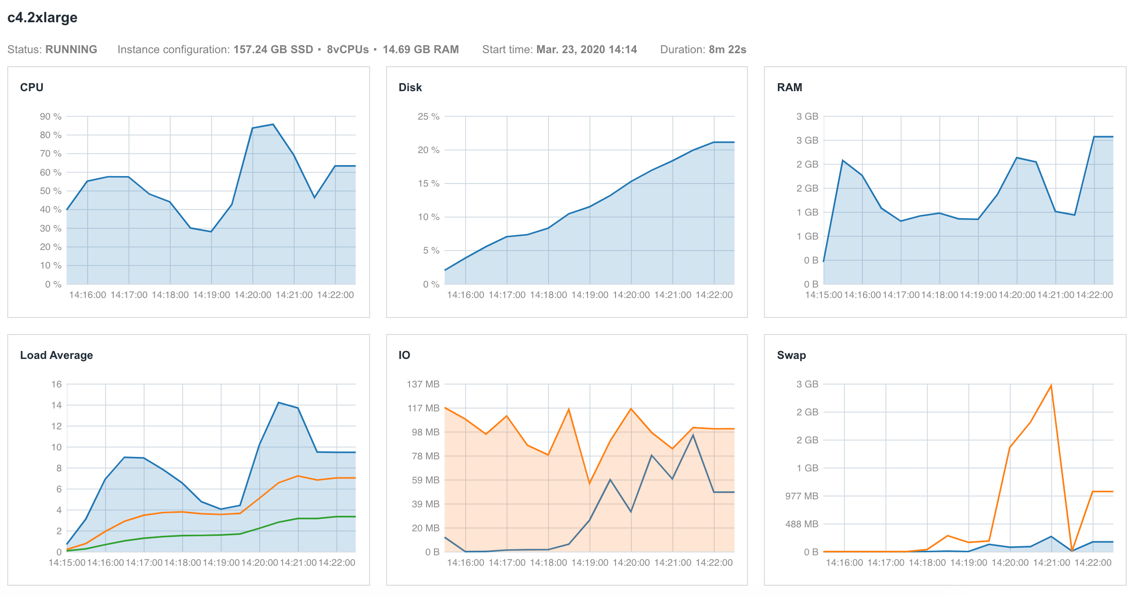Click the 157.24 GB SSD configuration text
The width and height of the screenshot is (1135, 595).
tap(273, 50)
